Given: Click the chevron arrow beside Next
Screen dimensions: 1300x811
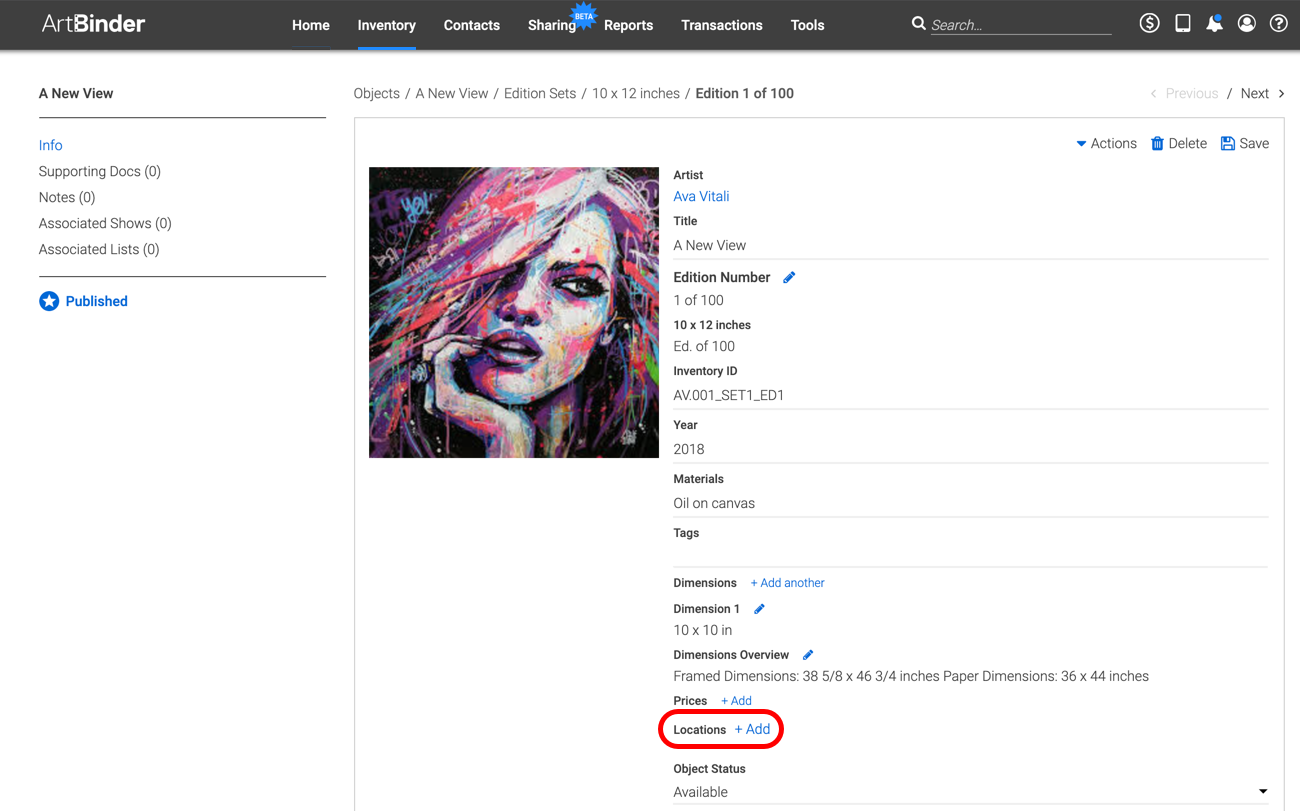Looking at the screenshot, I should 1282,93.
